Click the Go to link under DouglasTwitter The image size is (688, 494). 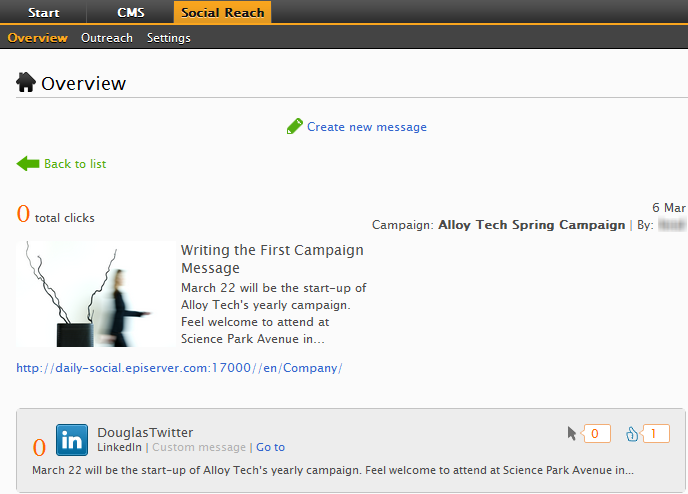click(270, 447)
